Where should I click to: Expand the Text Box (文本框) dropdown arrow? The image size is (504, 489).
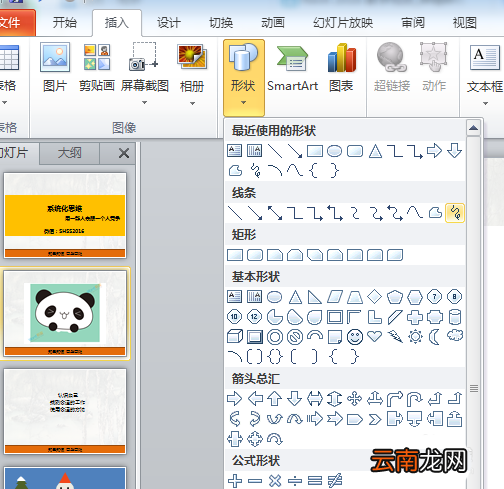pyautogui.click(x=485, y=104)
